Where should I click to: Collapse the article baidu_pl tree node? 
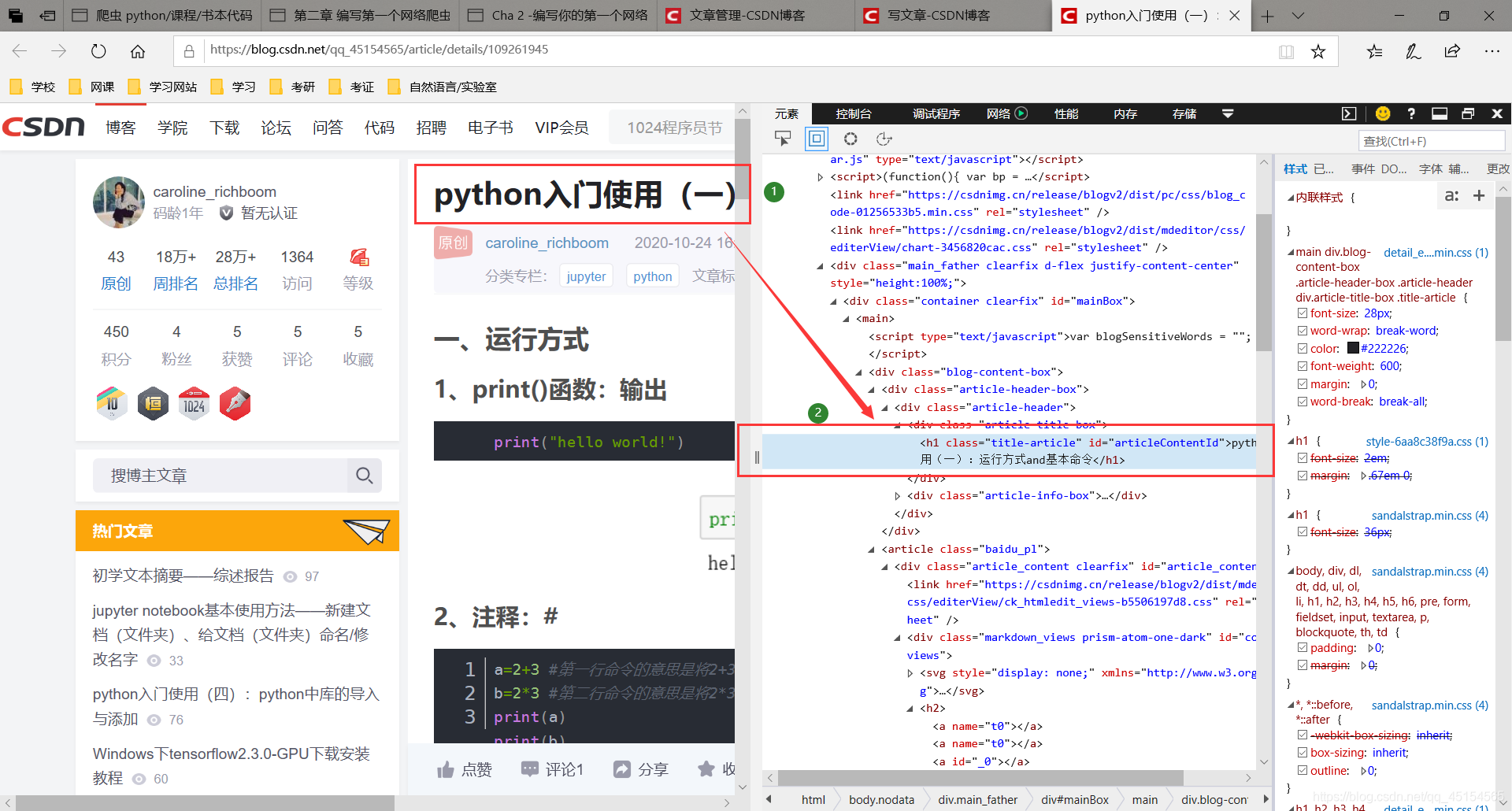872,550
